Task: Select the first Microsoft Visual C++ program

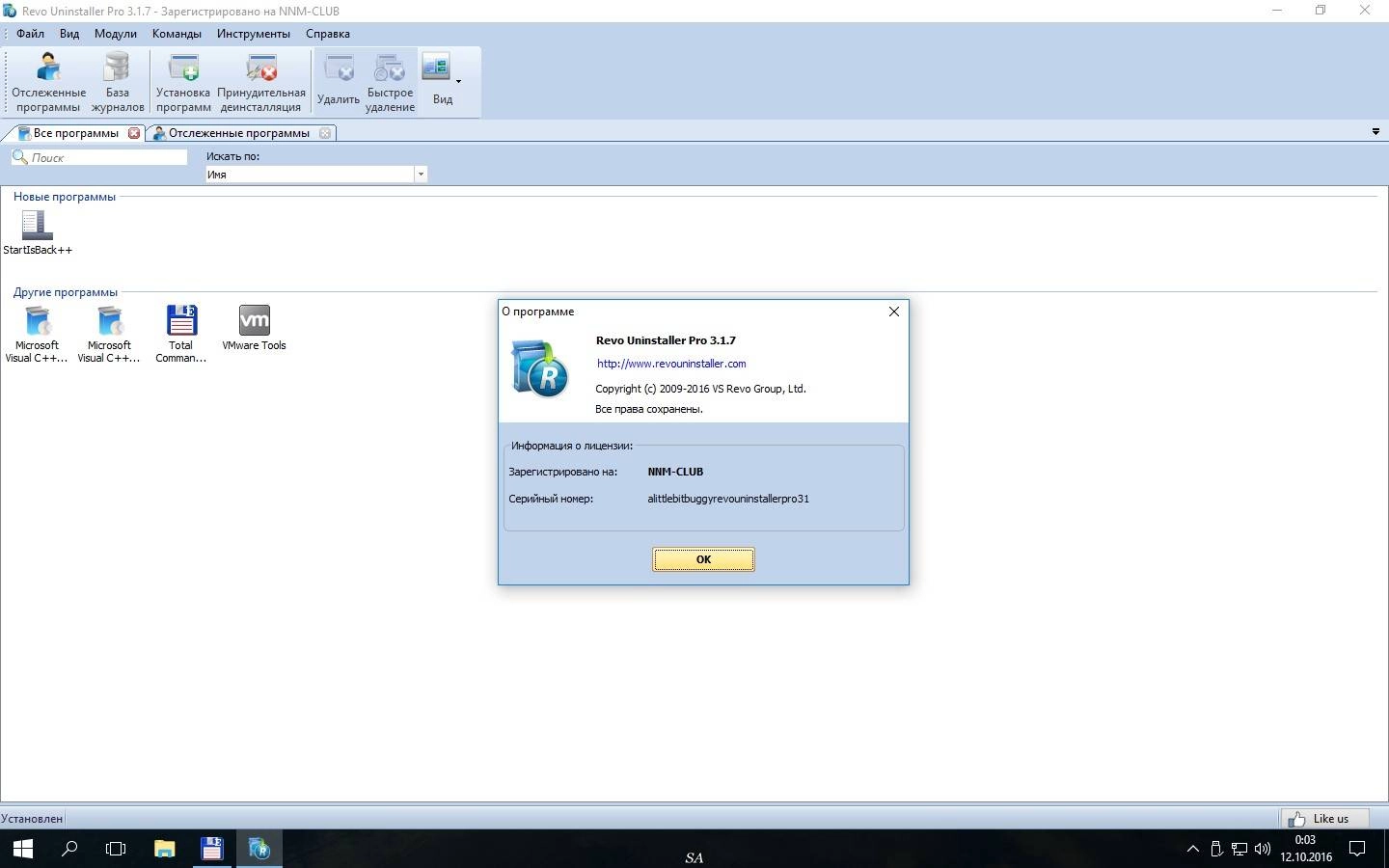Action: click(37, 334)
